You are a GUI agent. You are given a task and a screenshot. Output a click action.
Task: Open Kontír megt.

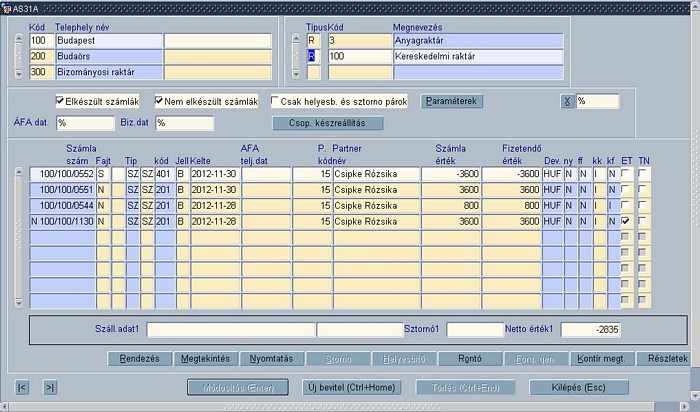tap(601, 358)
